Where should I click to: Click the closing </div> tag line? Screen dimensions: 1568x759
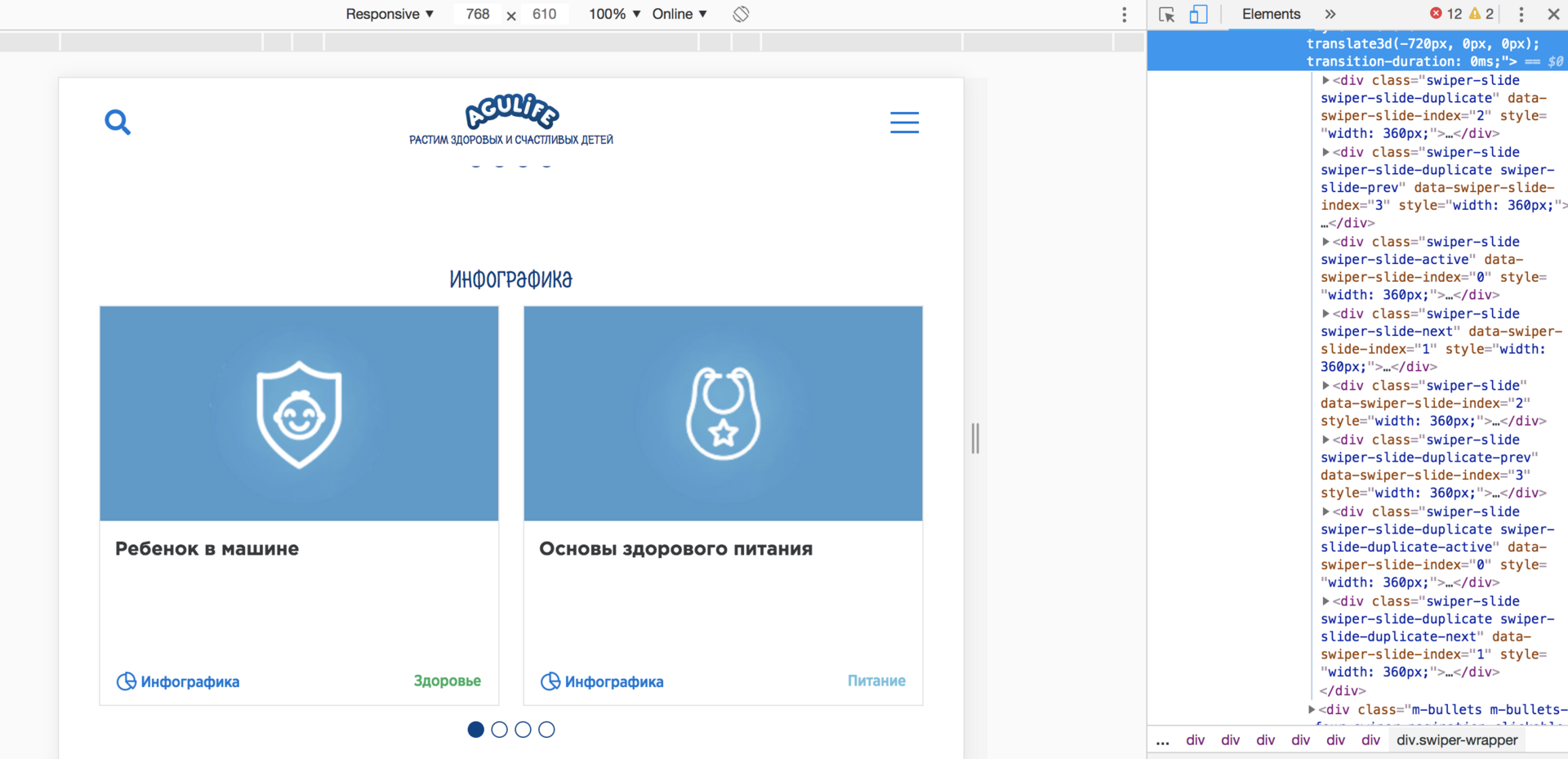coord(1343,690)
